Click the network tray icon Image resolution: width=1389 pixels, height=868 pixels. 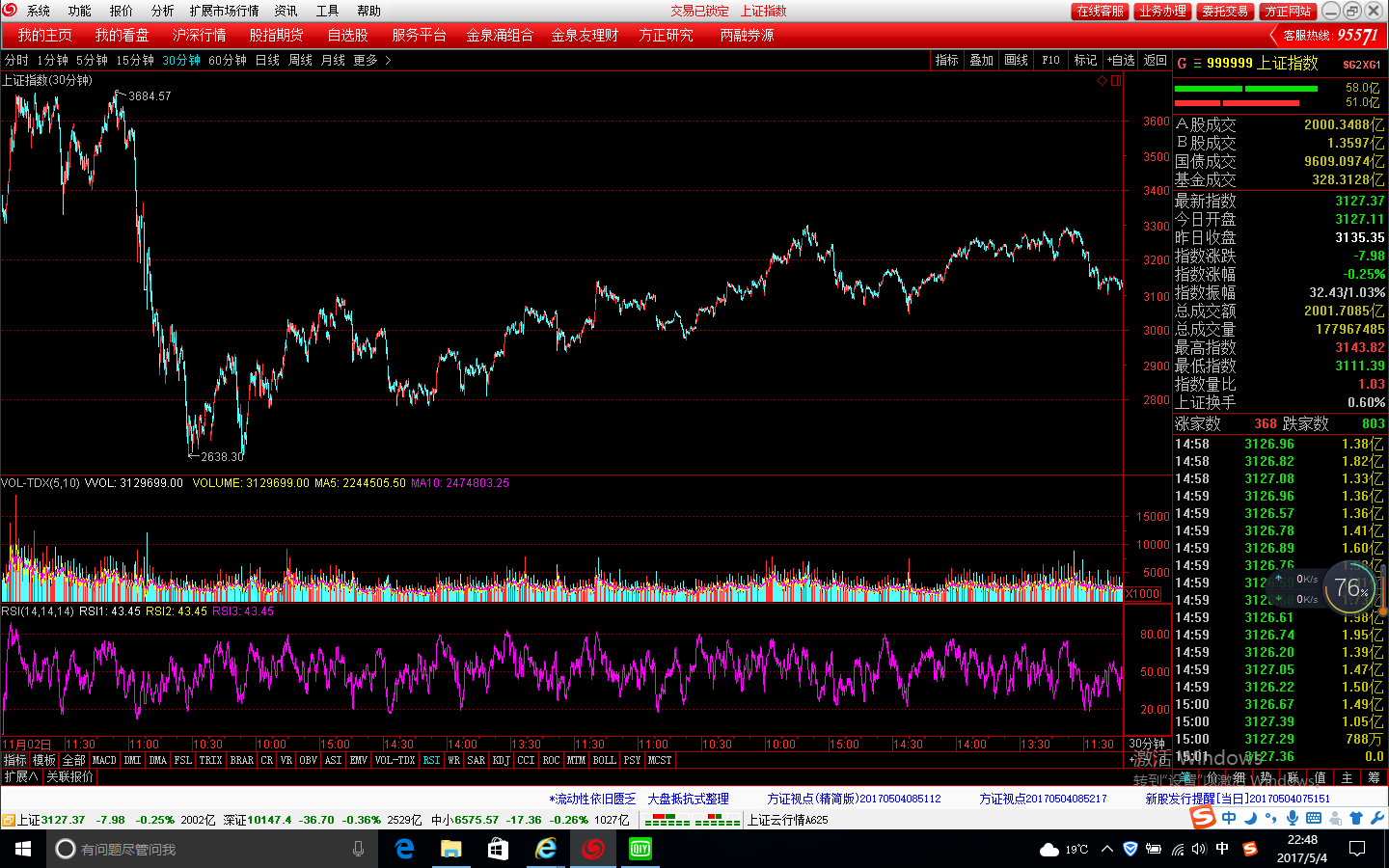1177,849
